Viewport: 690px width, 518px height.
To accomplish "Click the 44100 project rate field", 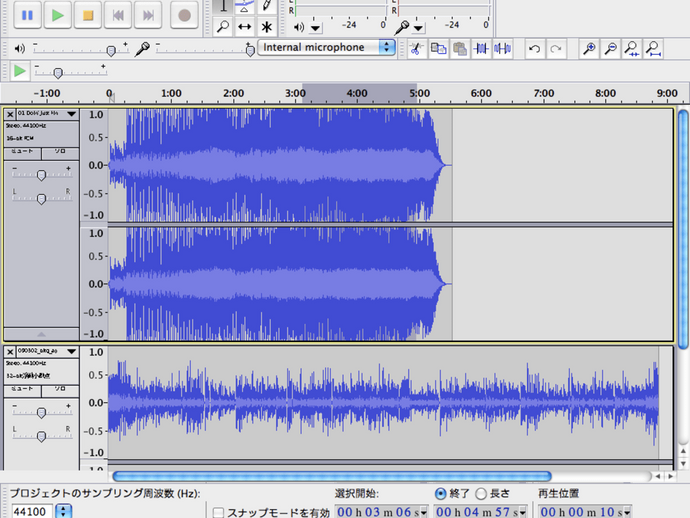I will pyautogui.click(x=32, y=511).
